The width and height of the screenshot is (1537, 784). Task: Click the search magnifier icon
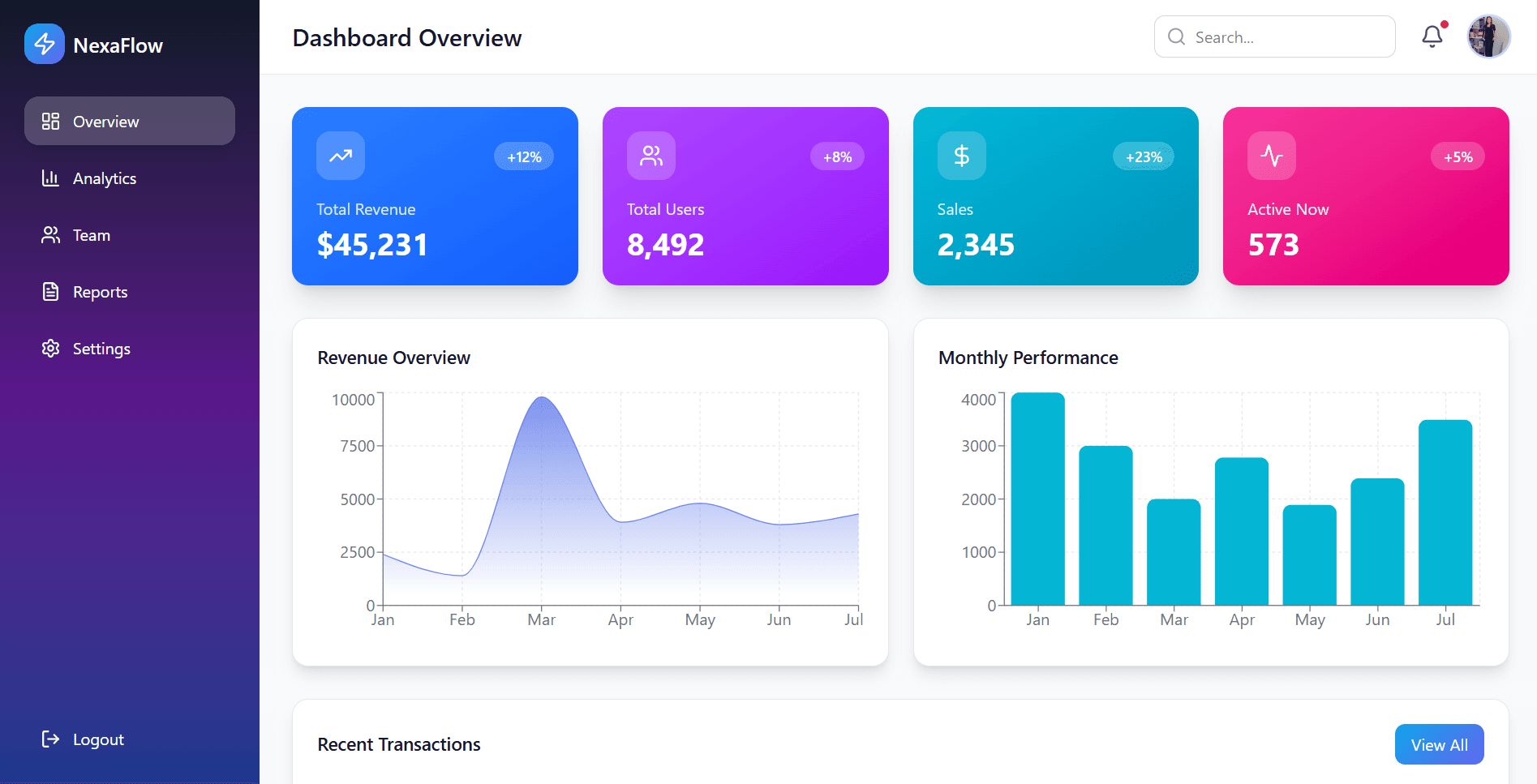tap(1176, 36)
